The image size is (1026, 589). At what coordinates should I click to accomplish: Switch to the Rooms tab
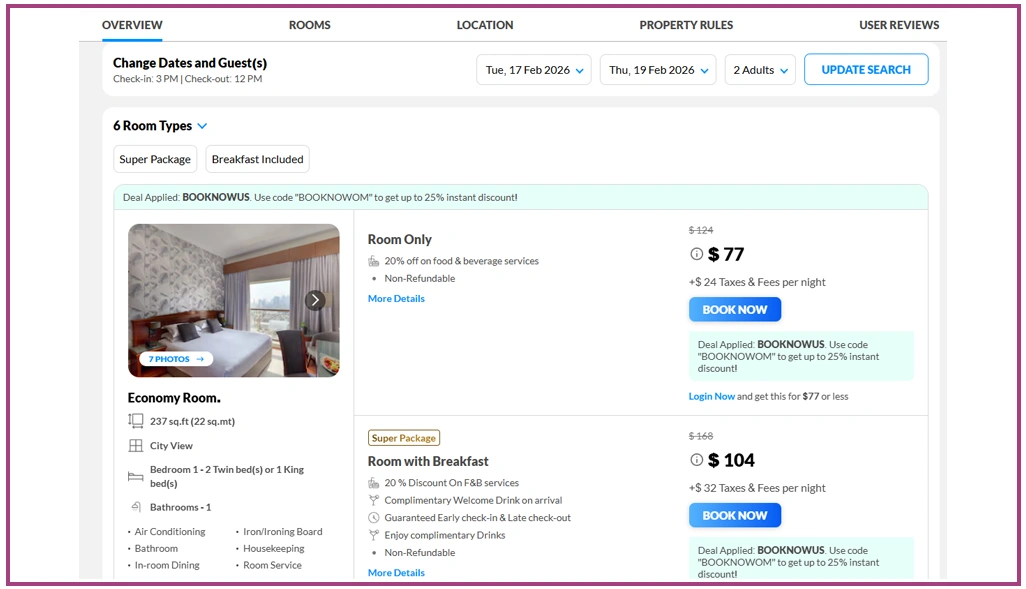310,25
